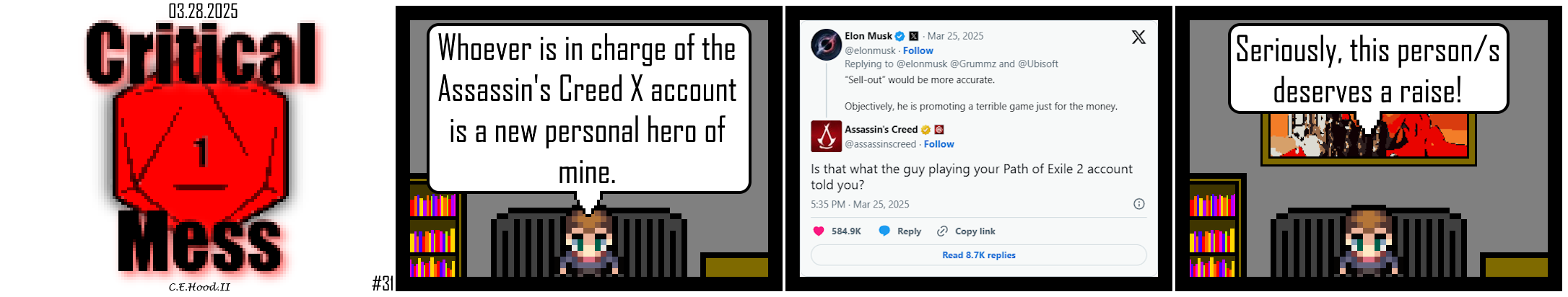Click the heart like icon
This screenshot has width=1568, height=297.
819,231
